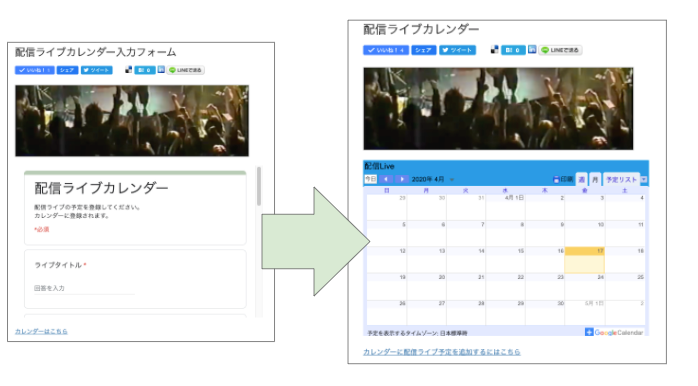698x386 pixels.
Task: Click the Facebook like button on the calendar page
Action: pyautogui.click(x=386, y=50)
